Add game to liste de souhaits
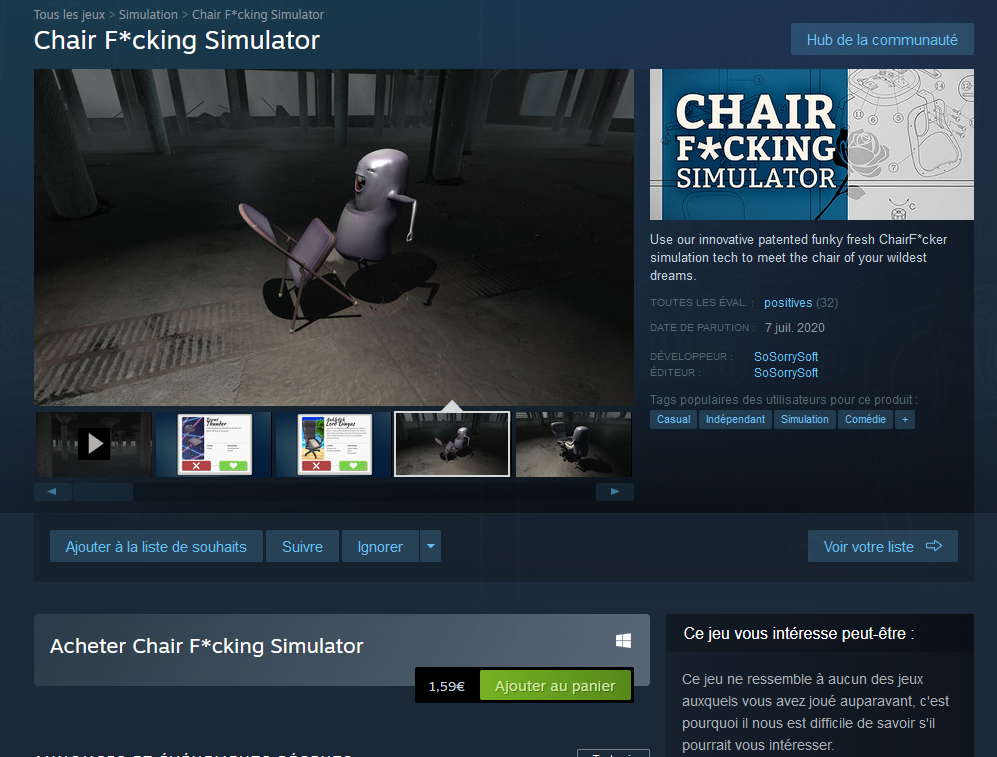The width and height of the screenshot is (997, 757). (x=156, y=546)
